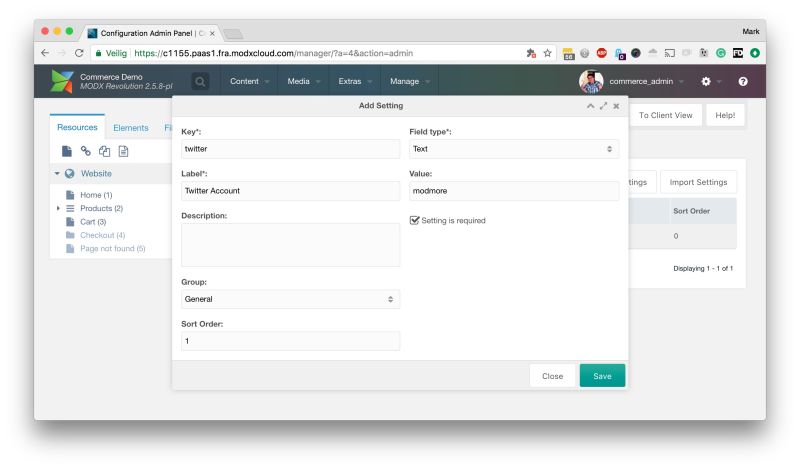The height and width of the screenshot is (469, 800).
Task: Click the browser address bar URL
Action: pyautogui.click(x=273, y=53)
